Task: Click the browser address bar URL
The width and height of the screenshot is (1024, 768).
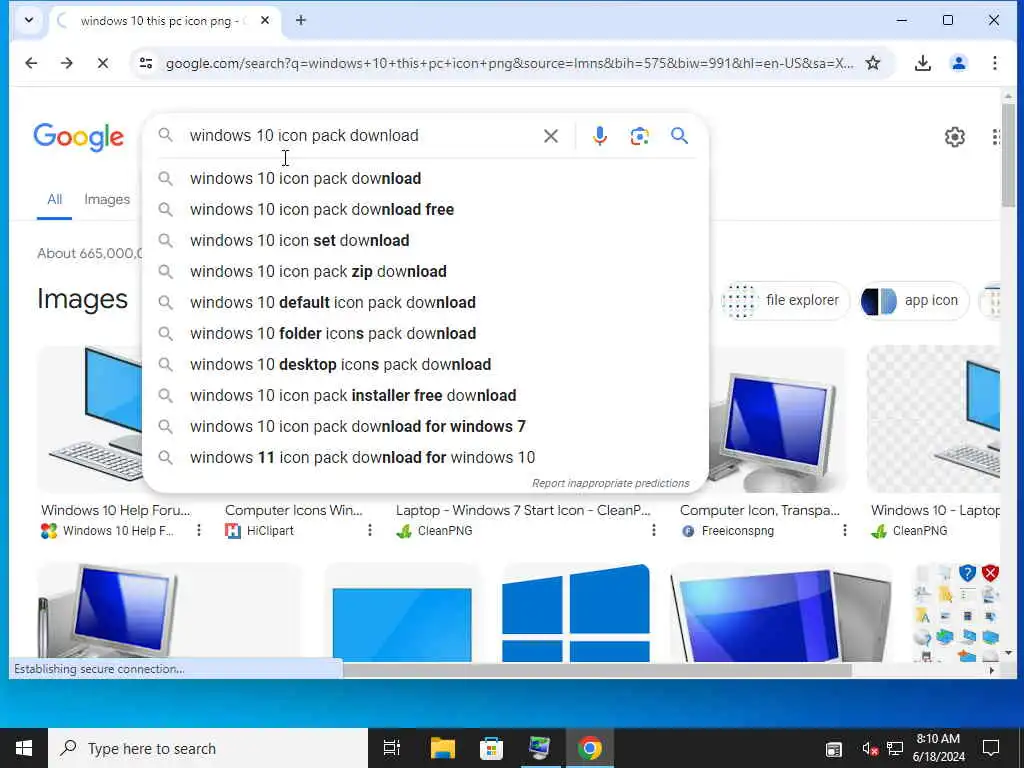Action: pos(509,63)
